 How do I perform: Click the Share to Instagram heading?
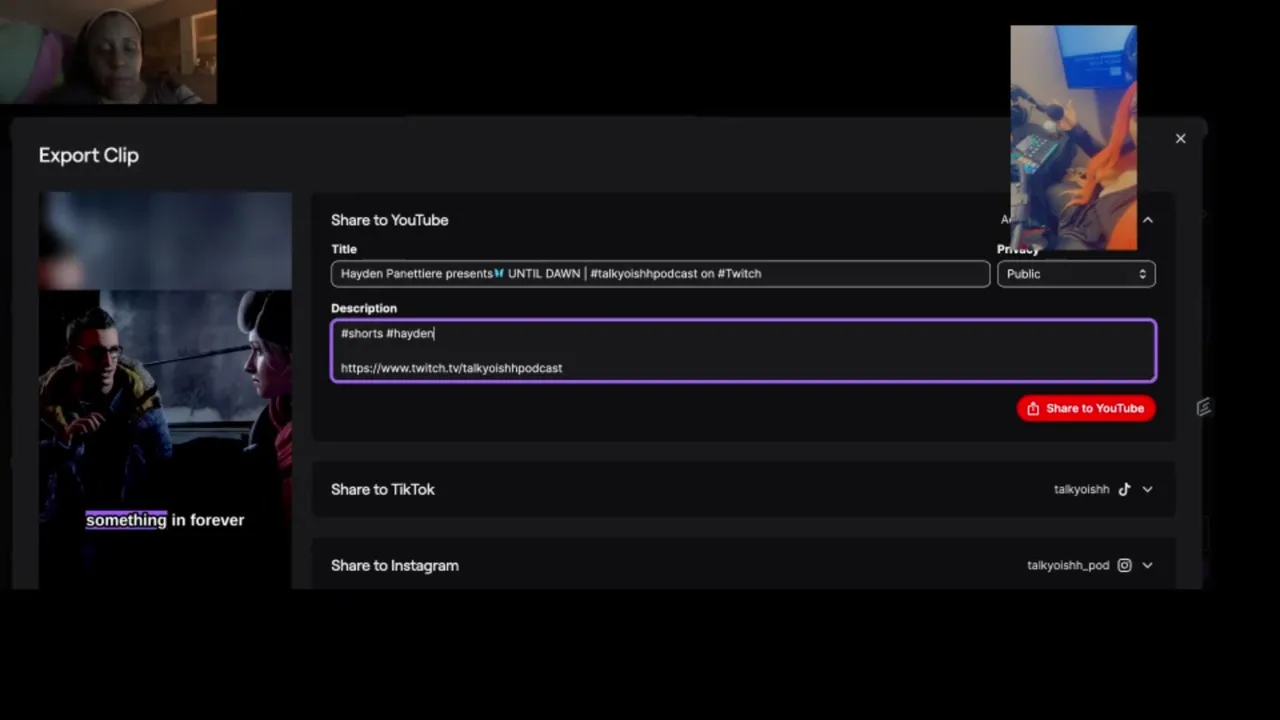[x=394, y=565]
